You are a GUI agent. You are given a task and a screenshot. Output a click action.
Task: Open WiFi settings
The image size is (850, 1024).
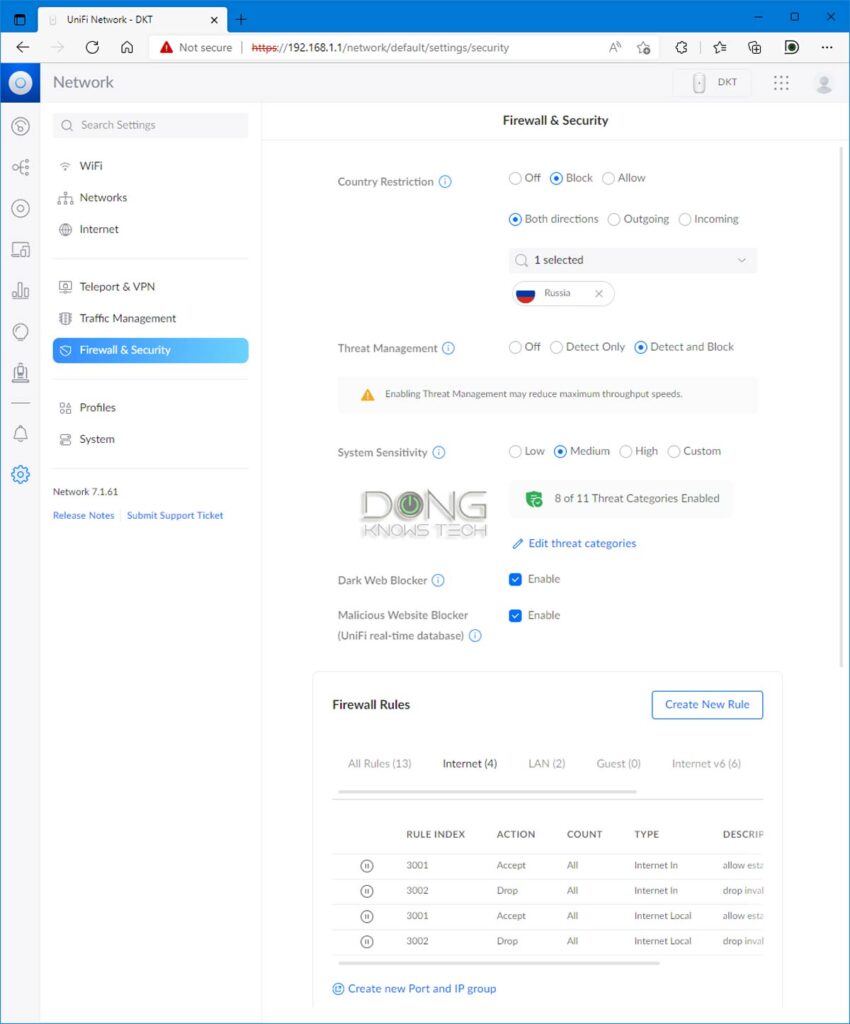(151, 166)
